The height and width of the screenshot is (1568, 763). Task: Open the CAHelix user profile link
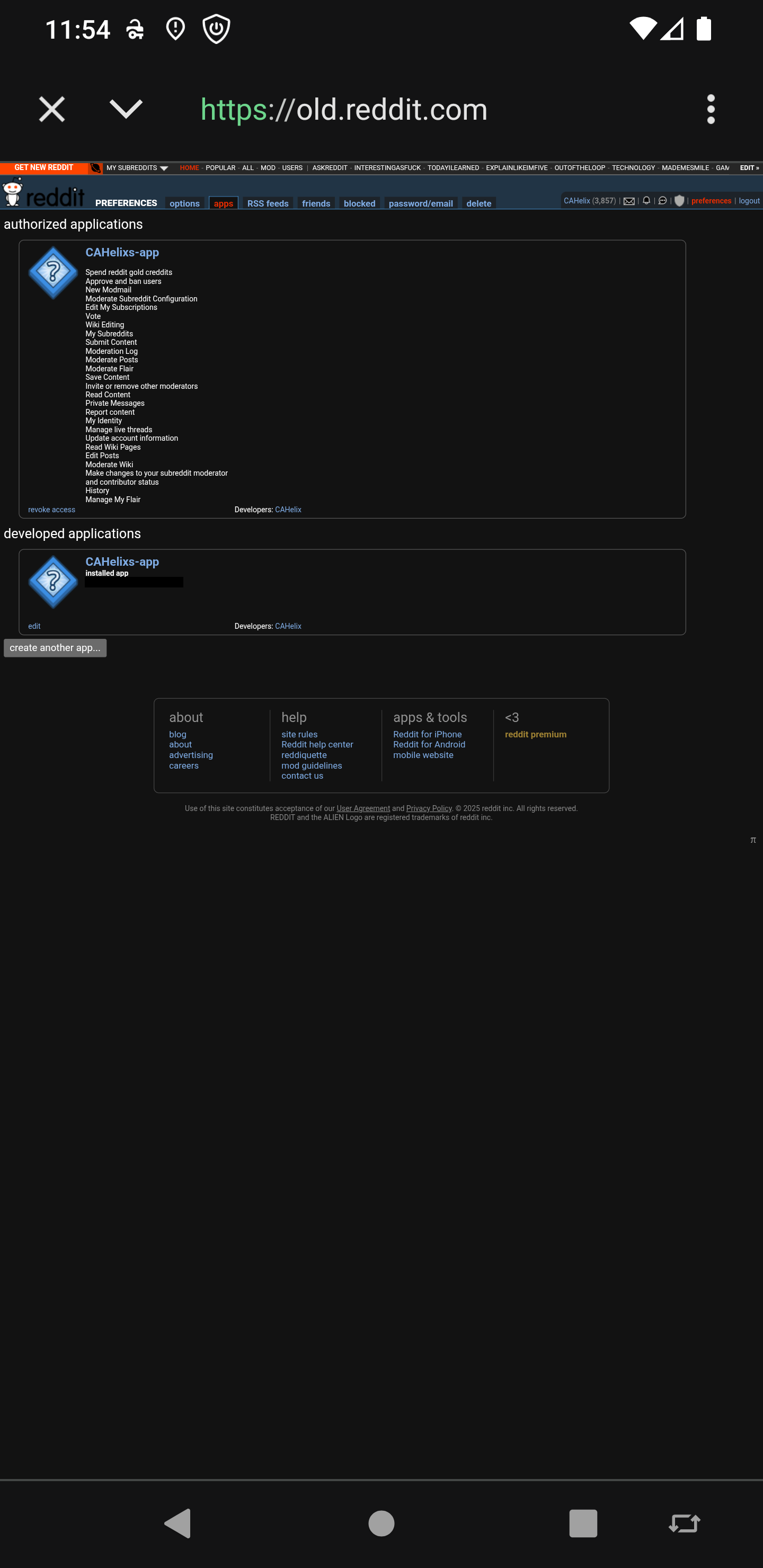click(576, 201)
